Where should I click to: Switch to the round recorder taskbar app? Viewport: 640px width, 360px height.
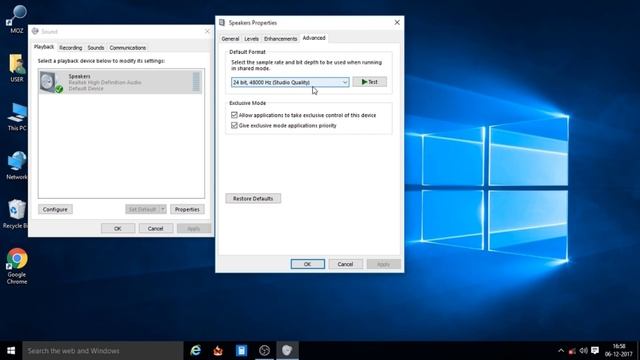point(264,351)
